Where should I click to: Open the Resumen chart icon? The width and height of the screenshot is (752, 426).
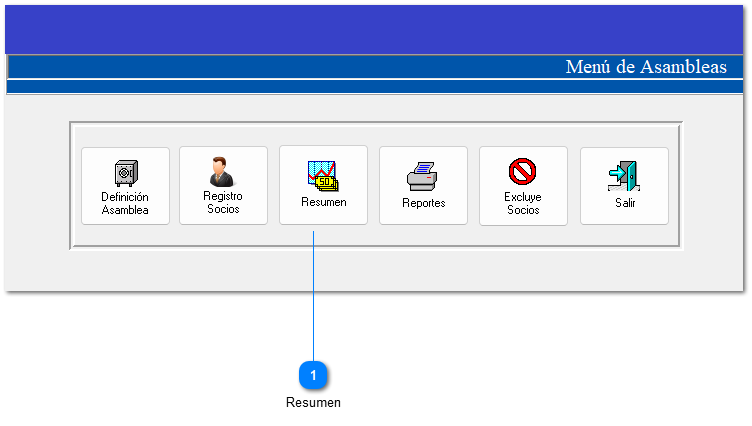click(x=323, y=175)
